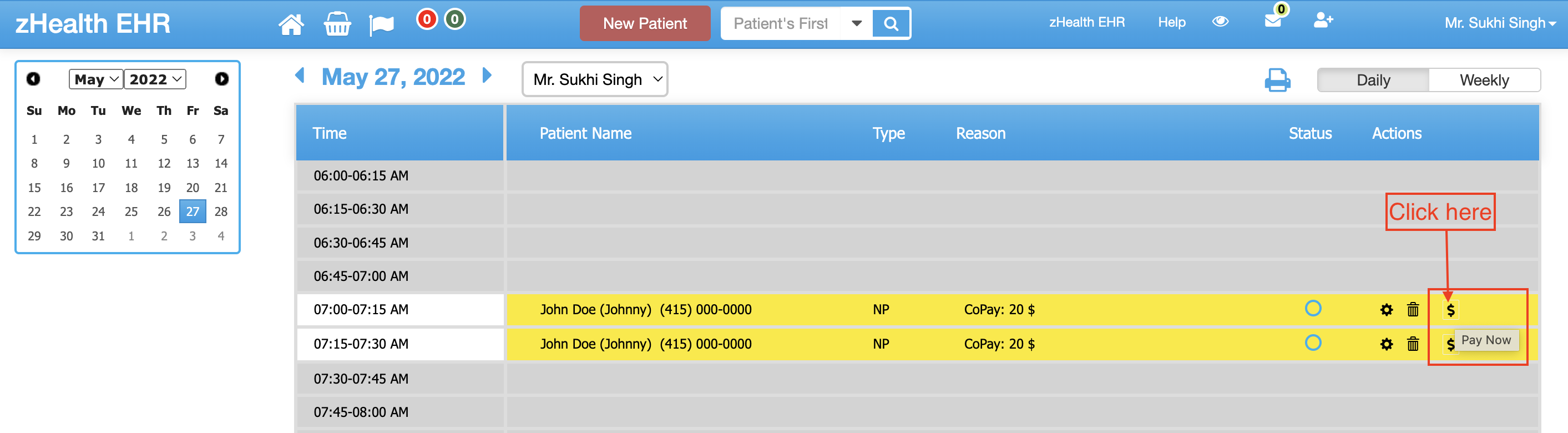This screenshot has width=1568, height=433.
Task: Open the provider dropdown Mr. Sukhi Singh
Action: (x=595, y=79)
